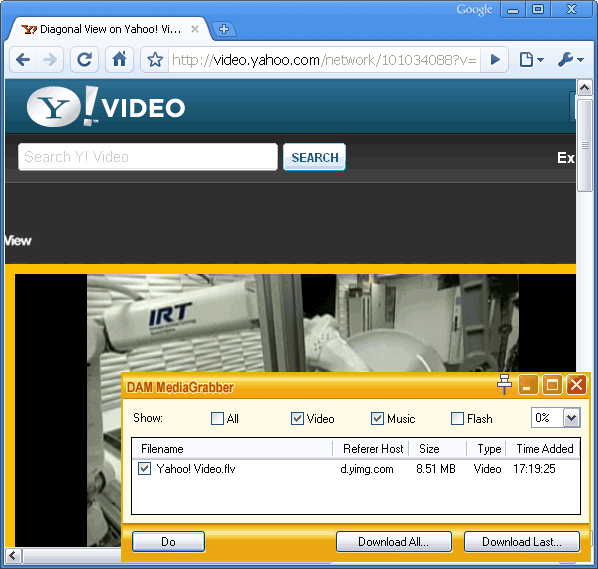
Task: Open a new browser tab
Action: click(x=224, y=29)
